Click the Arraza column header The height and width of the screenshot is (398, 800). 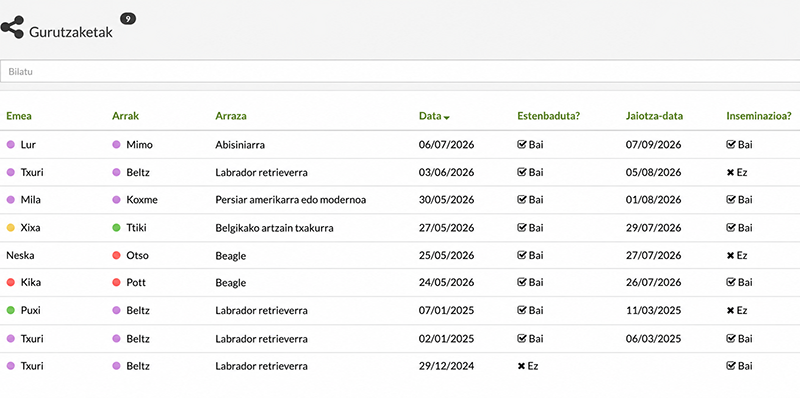pos(231,116)
